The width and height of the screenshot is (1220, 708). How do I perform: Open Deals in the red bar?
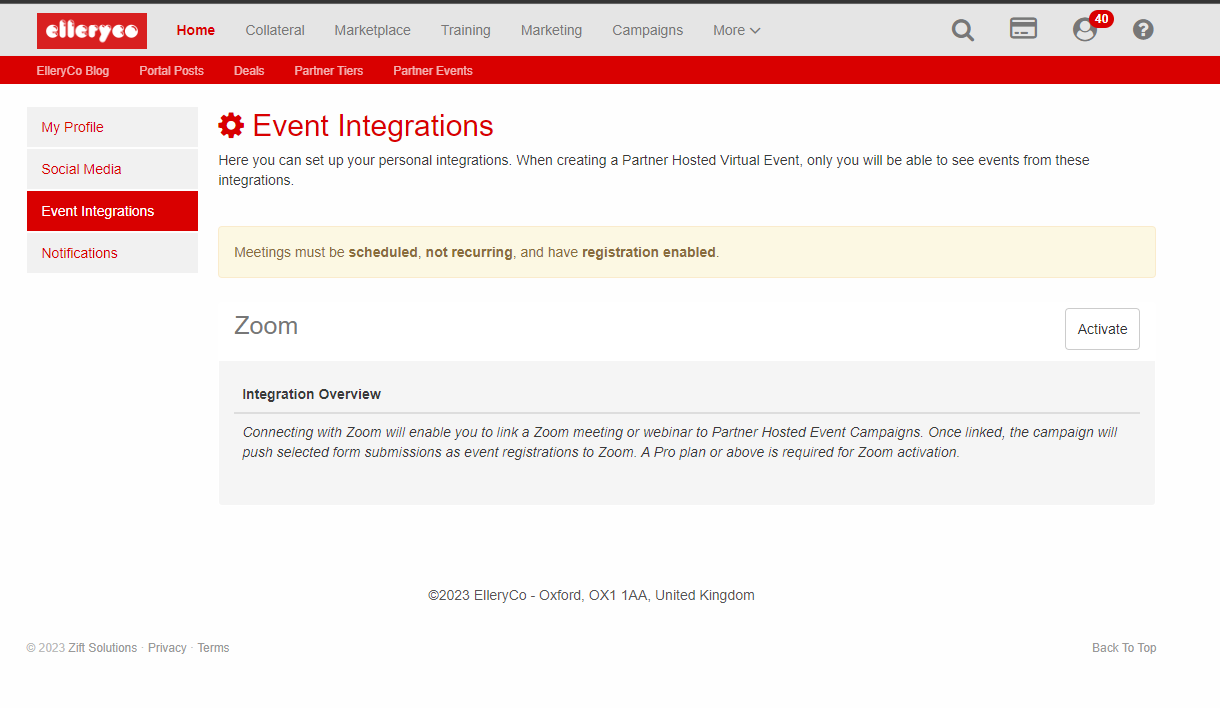pyautogui.click(x=249, y=71)
